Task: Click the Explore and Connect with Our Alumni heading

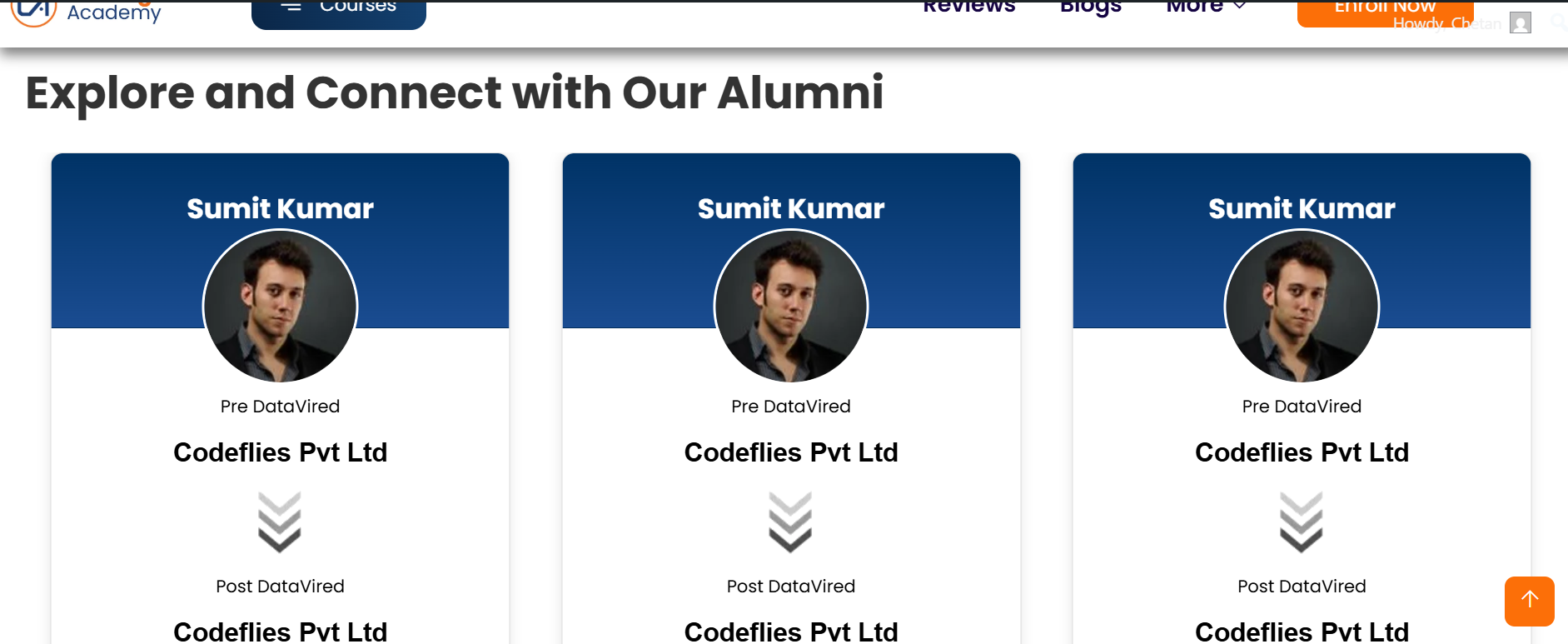Action: click(455, 92)
